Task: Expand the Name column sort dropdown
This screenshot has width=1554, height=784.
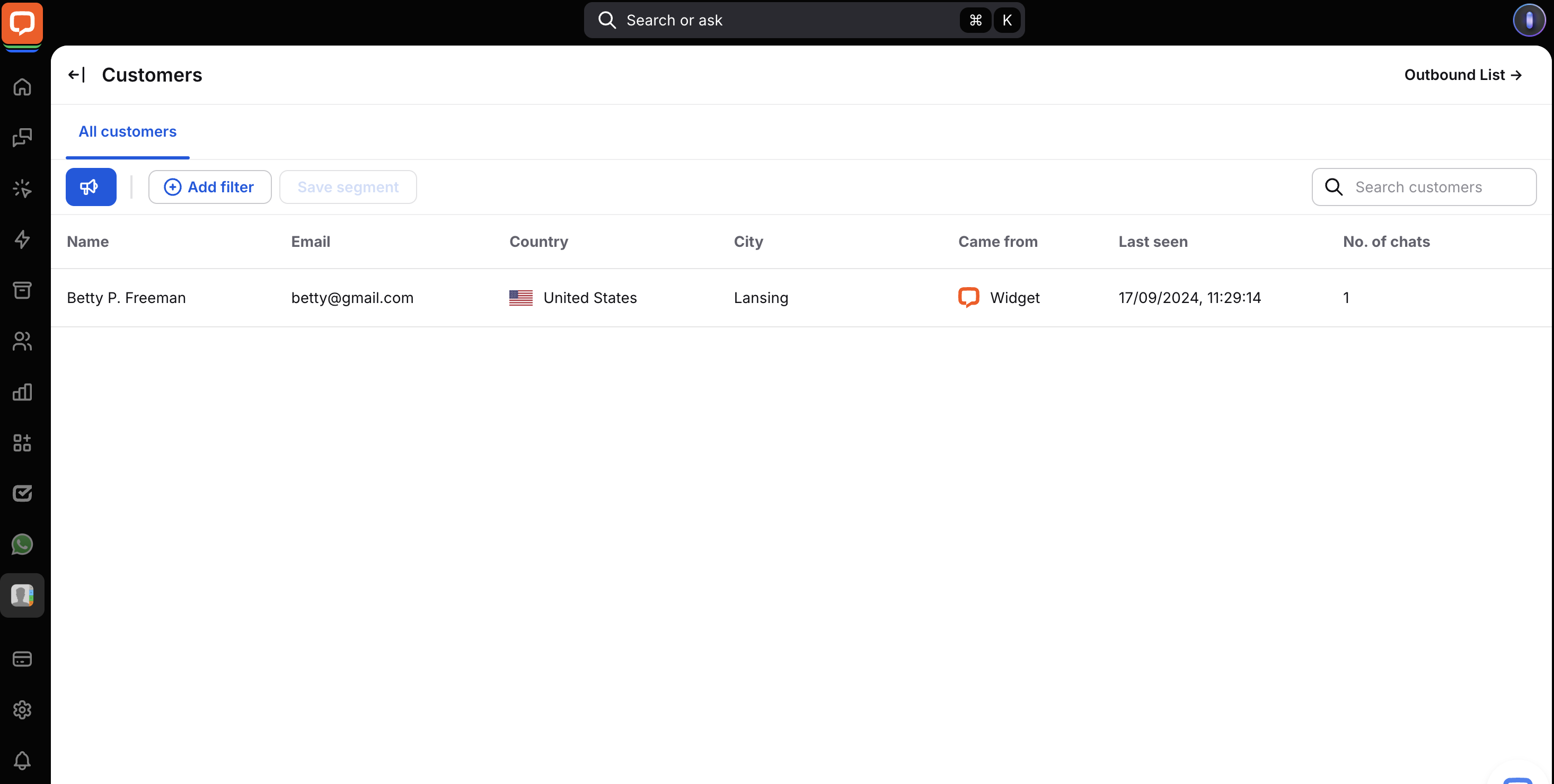Action: [87, 241]
